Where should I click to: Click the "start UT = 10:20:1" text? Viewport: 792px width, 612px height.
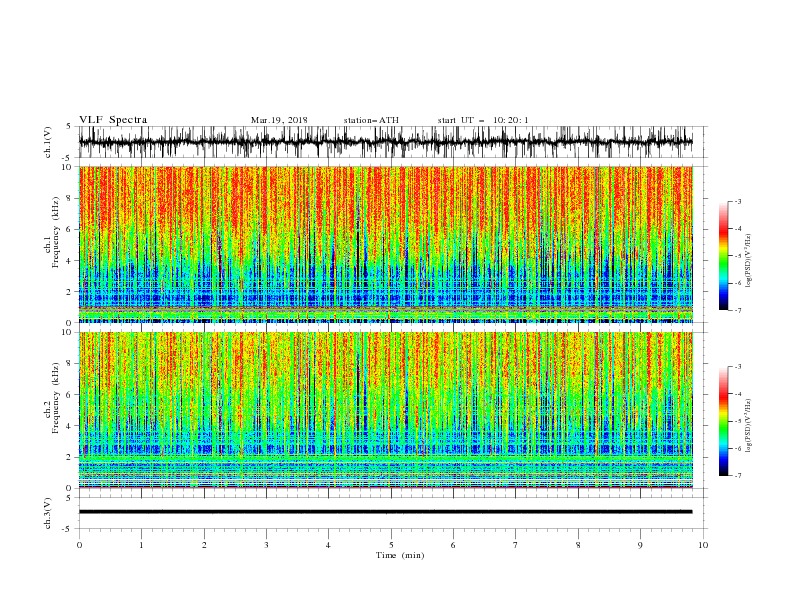pyautogui.click(x=482, y=120)
